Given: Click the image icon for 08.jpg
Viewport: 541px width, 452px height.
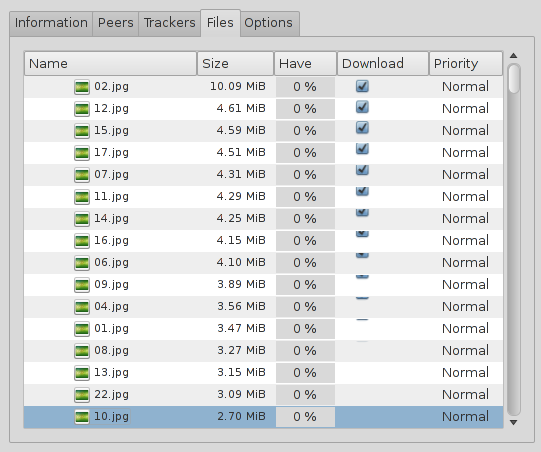Looking at the screenshot, I should point(82,351).
